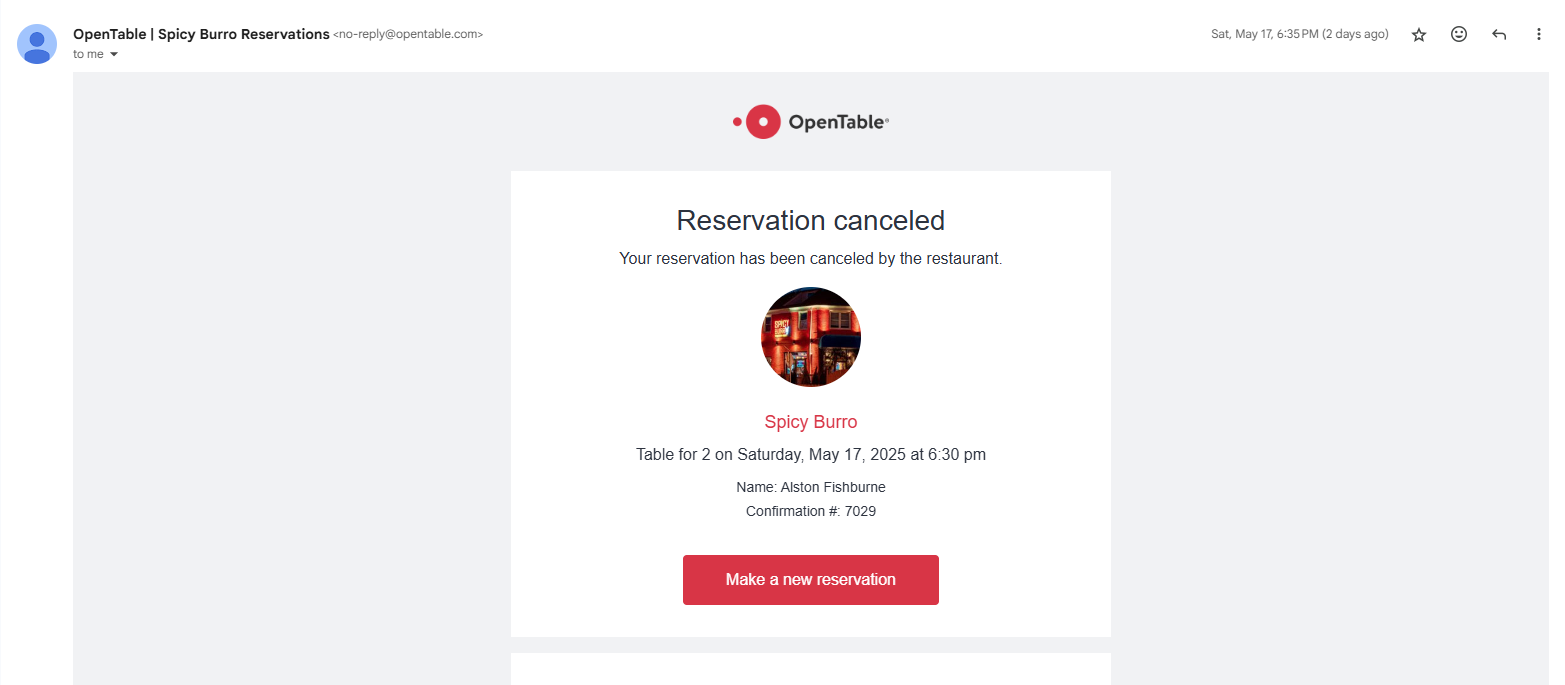Image resolution: width=1565 pixels, height=685 pixels.
Task: Open the Spicy Burro restaurant photo
Action: [x=810, y=338]
